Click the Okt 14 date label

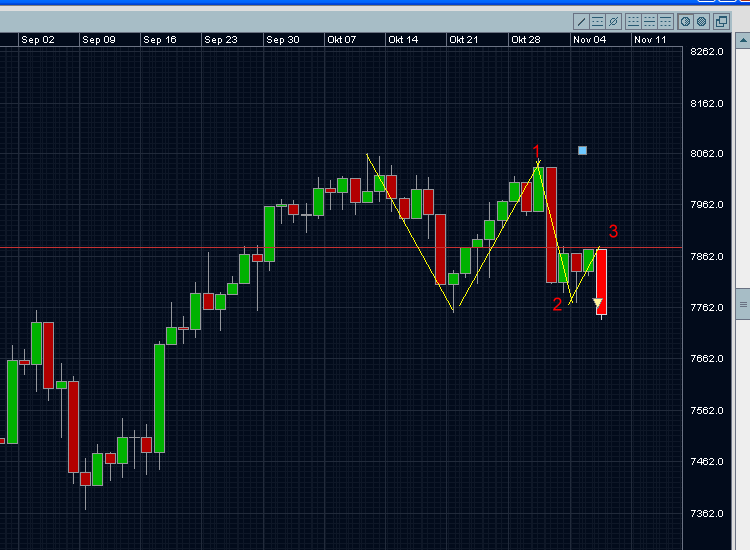tap(403, 40)
